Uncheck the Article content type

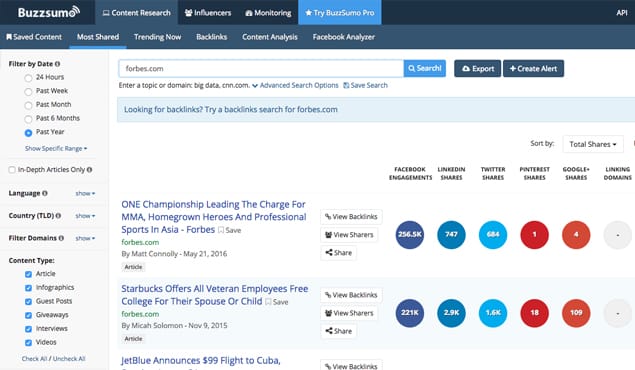coord(28,274)
